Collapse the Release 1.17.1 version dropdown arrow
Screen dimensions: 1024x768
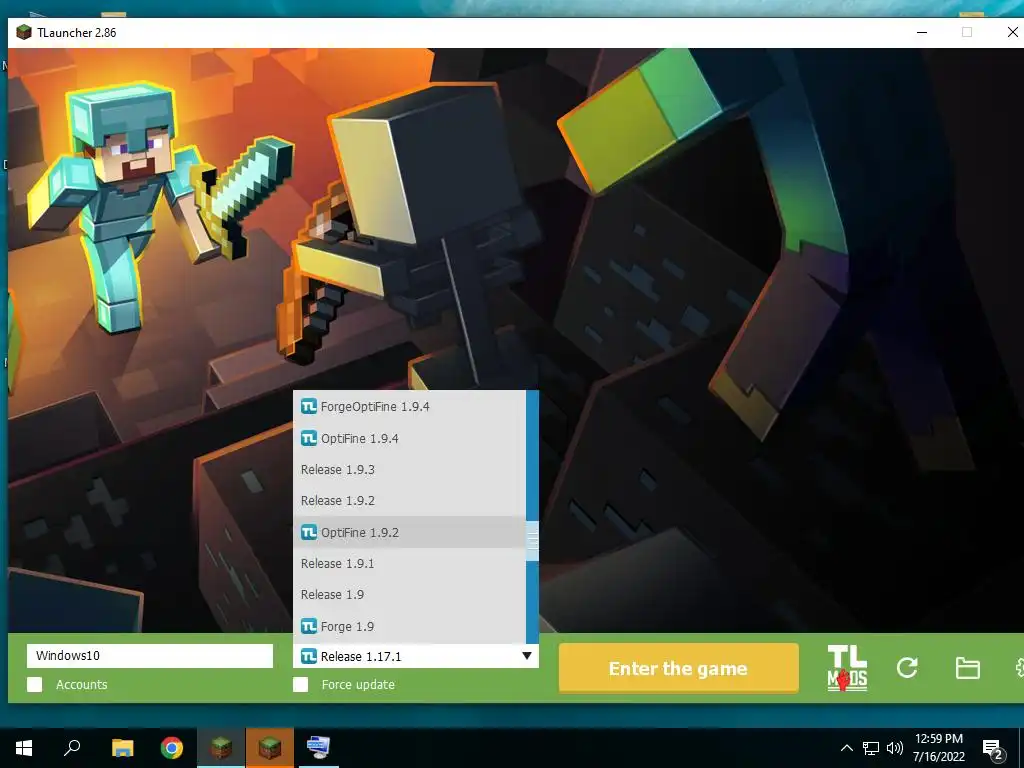526,656
